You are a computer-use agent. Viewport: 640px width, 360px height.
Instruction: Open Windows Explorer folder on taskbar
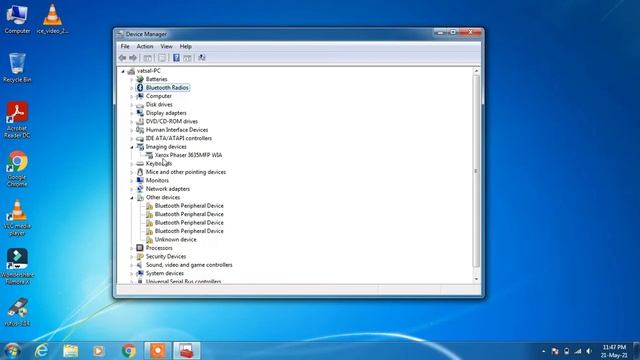coord(71,351)
